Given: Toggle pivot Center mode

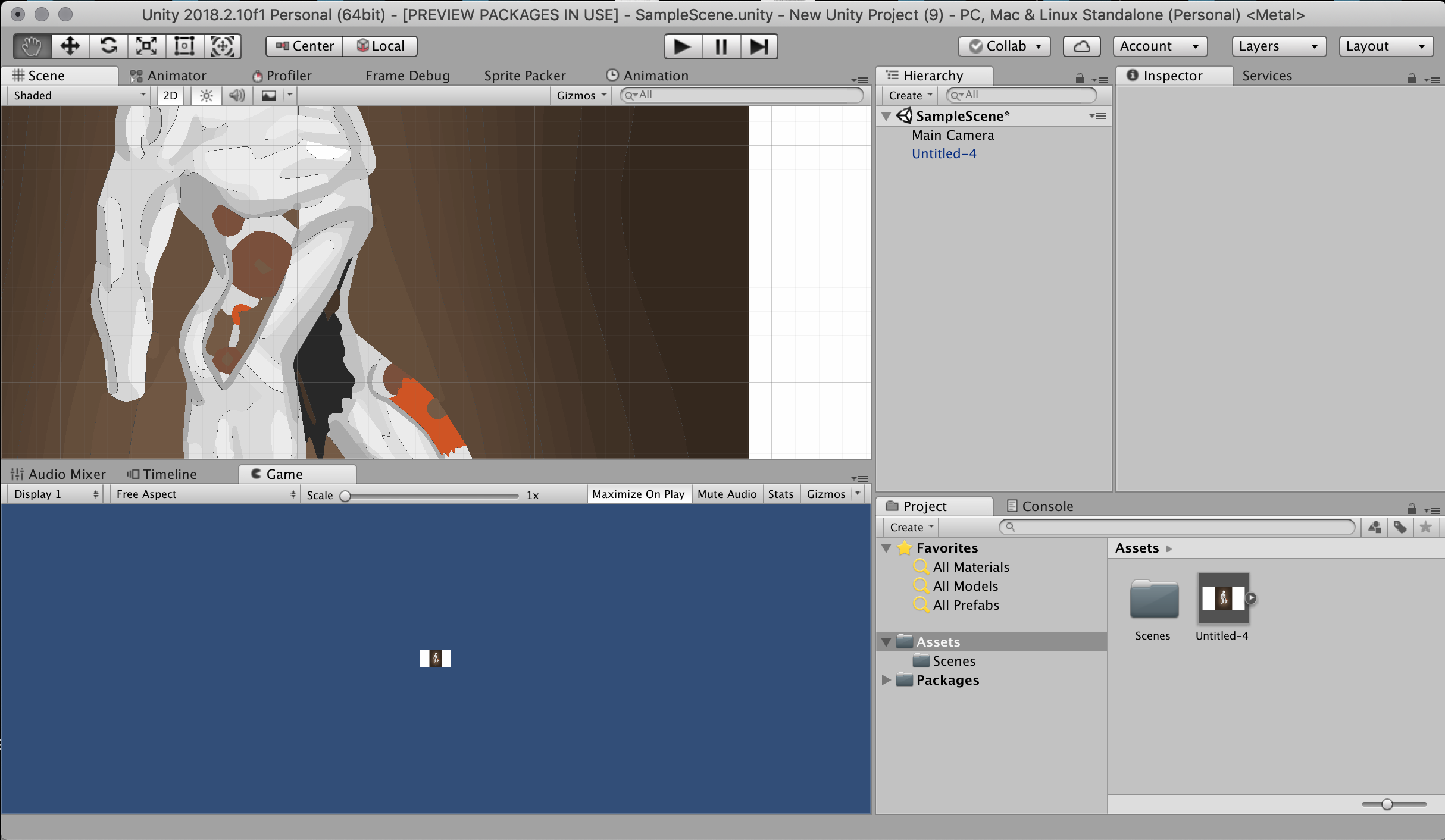Looking at the screenshot, I should (x=304, y=46).
